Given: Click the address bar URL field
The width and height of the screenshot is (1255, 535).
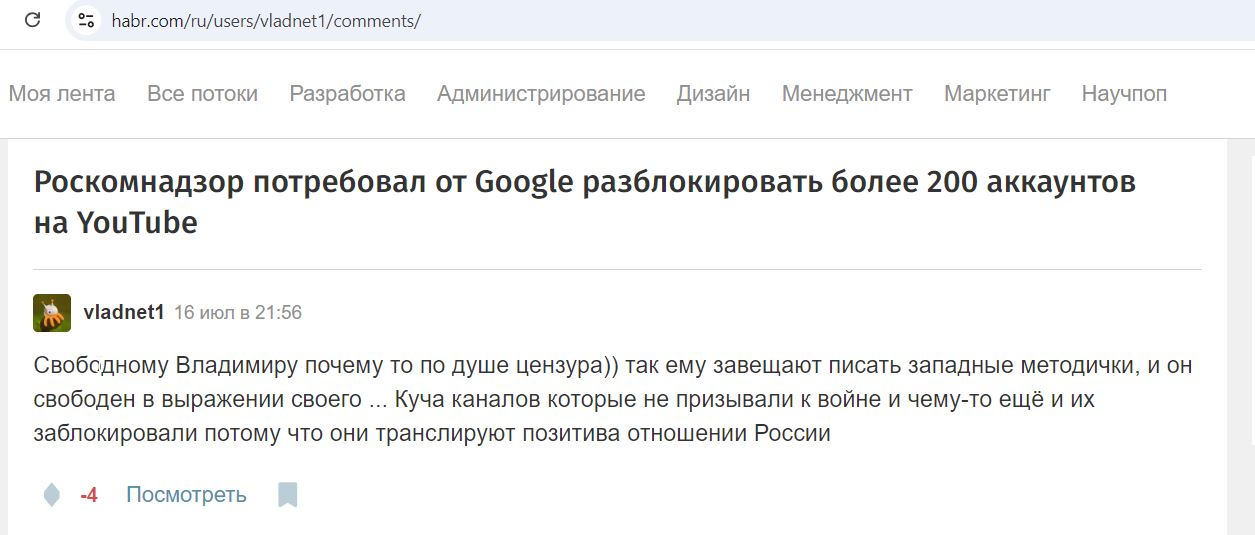Looking at the screenshot, I should [660, 20].
